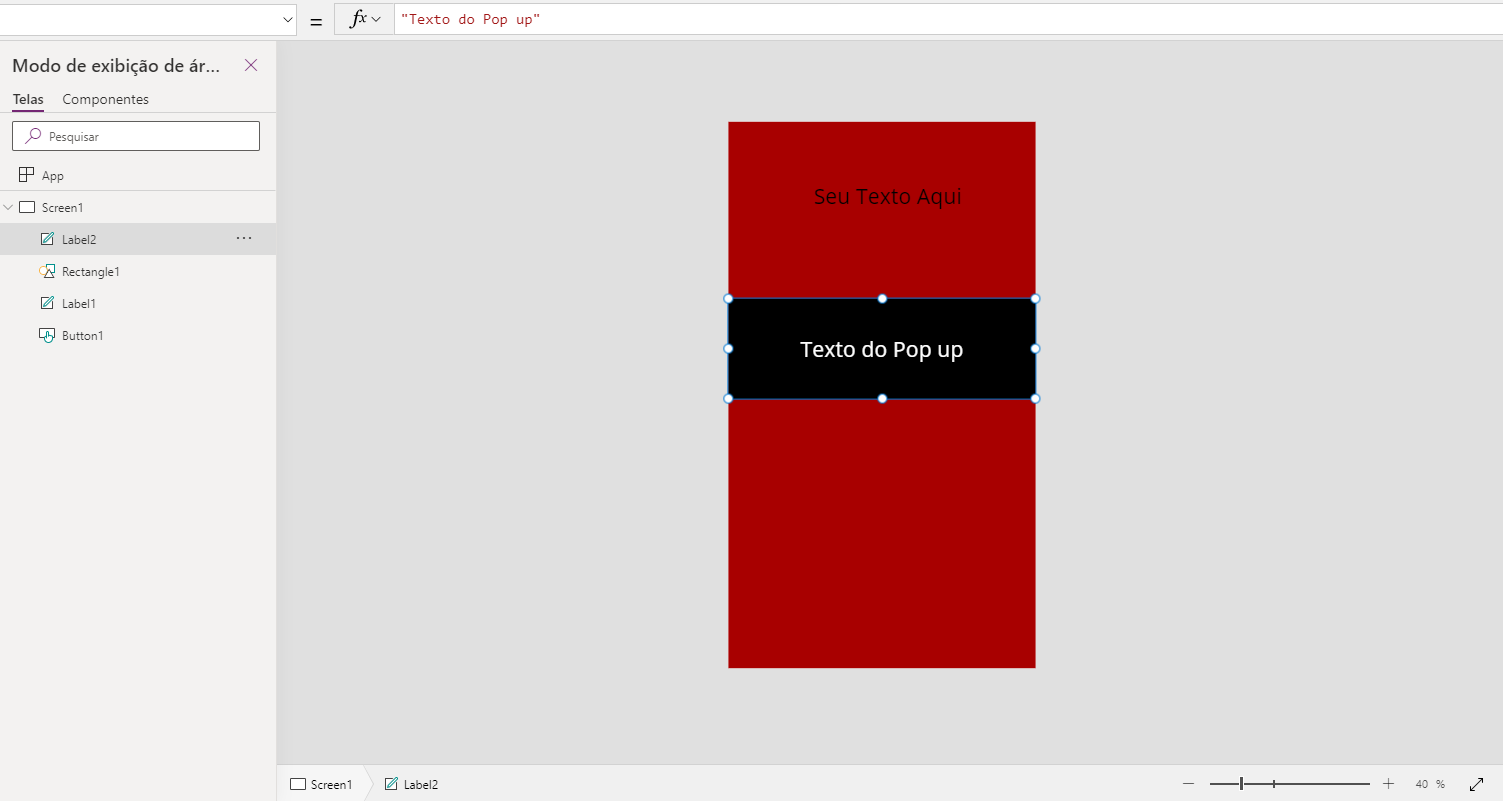Zoom out with the minus button
Image resolution: width=1503 pixels, height=801 pixels.
(x=1188, y=784)
